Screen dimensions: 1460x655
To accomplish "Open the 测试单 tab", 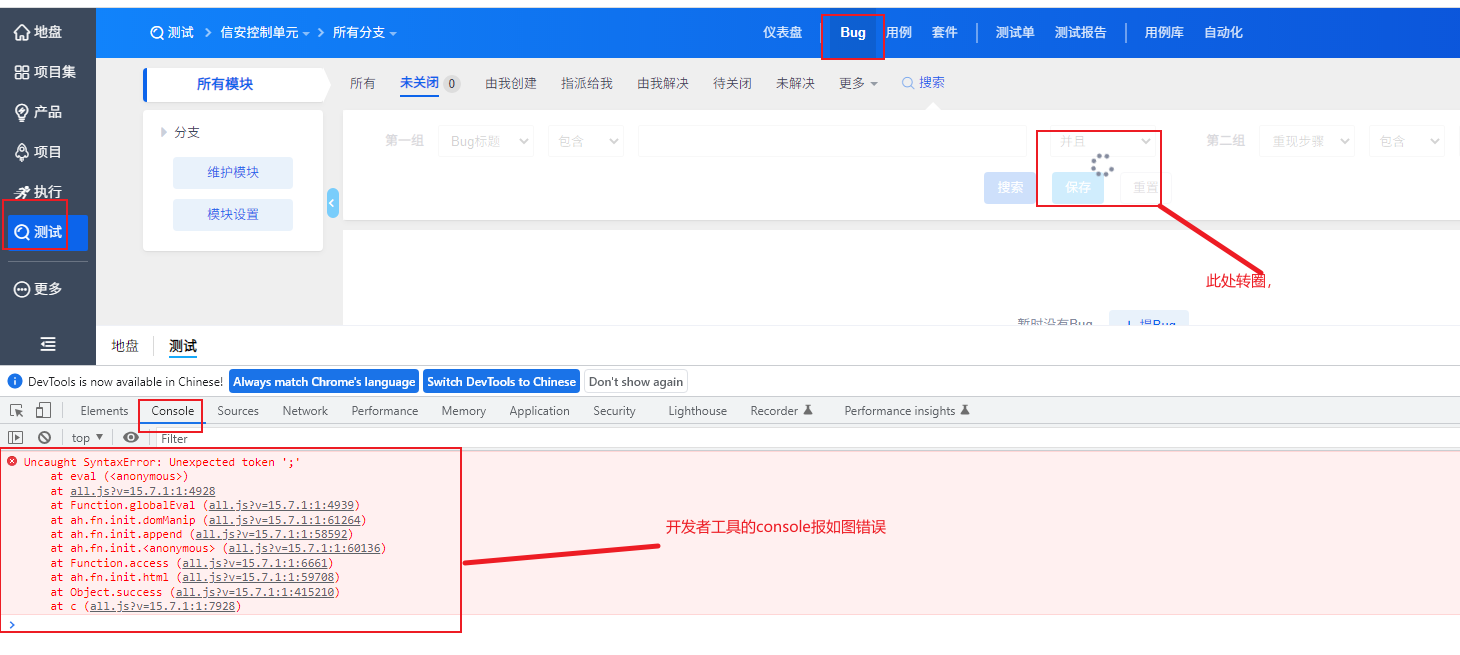I will tap(1015, 32).
